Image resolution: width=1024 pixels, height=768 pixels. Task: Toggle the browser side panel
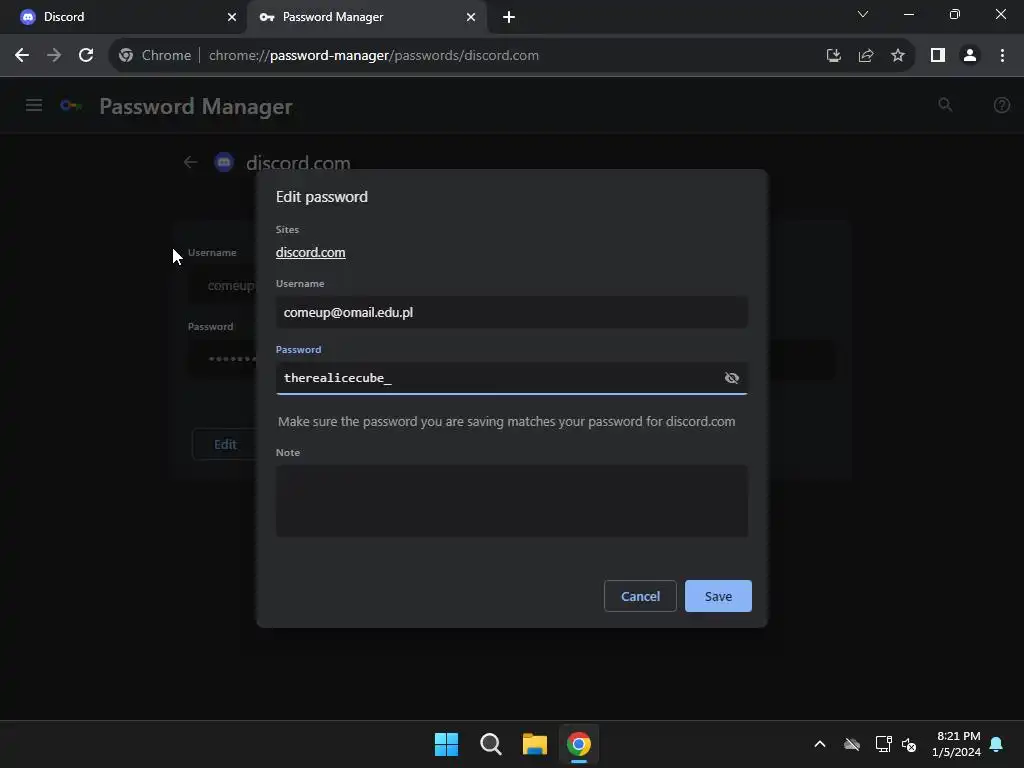(938, 56)
